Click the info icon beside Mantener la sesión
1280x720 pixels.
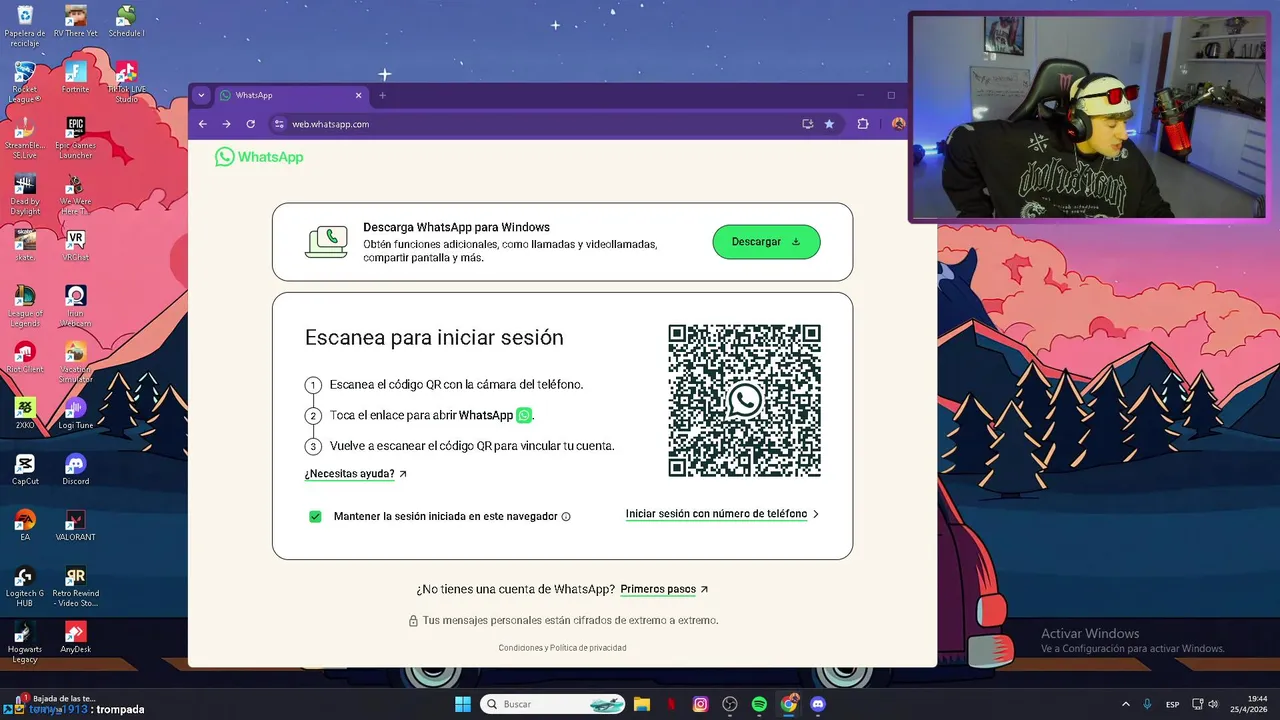tap(566, 517)
